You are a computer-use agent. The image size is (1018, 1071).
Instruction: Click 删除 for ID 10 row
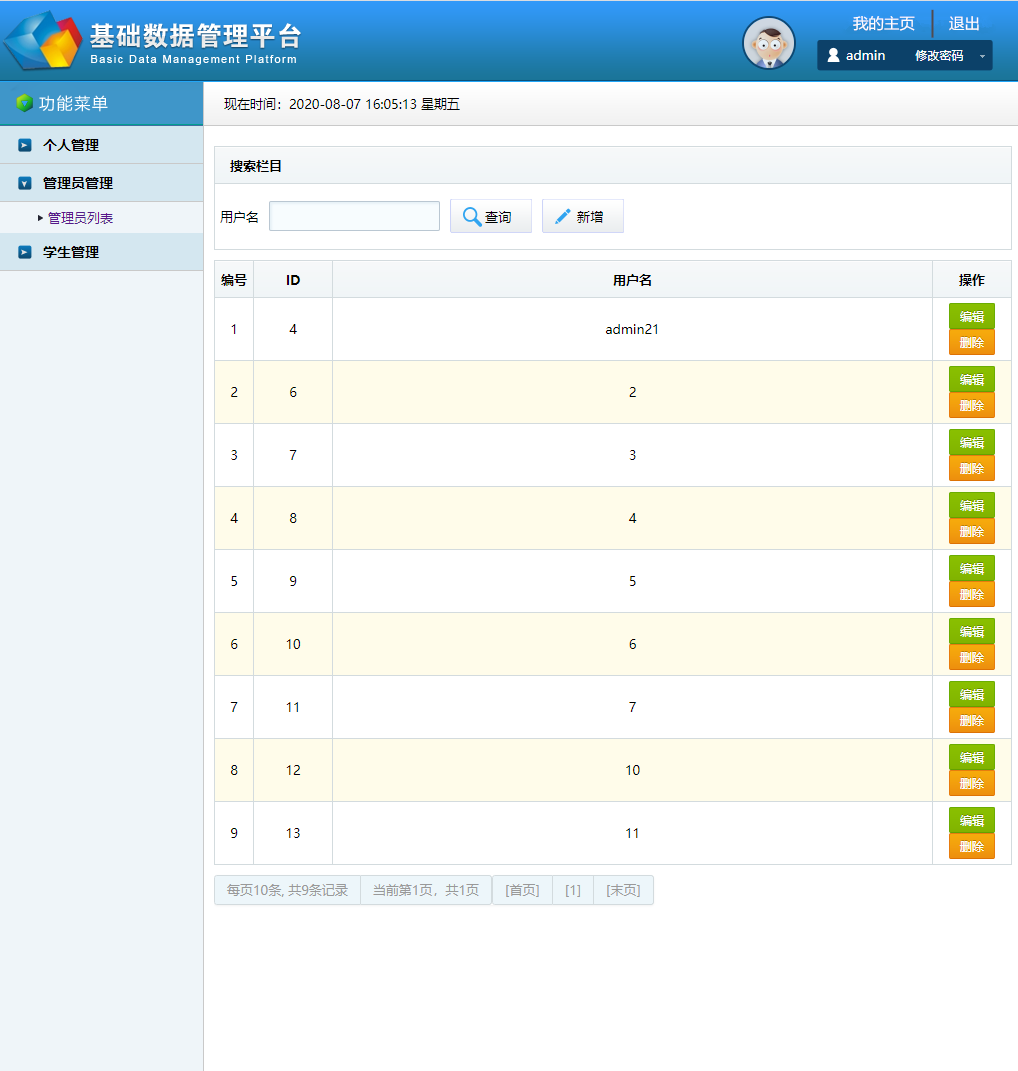972,657
